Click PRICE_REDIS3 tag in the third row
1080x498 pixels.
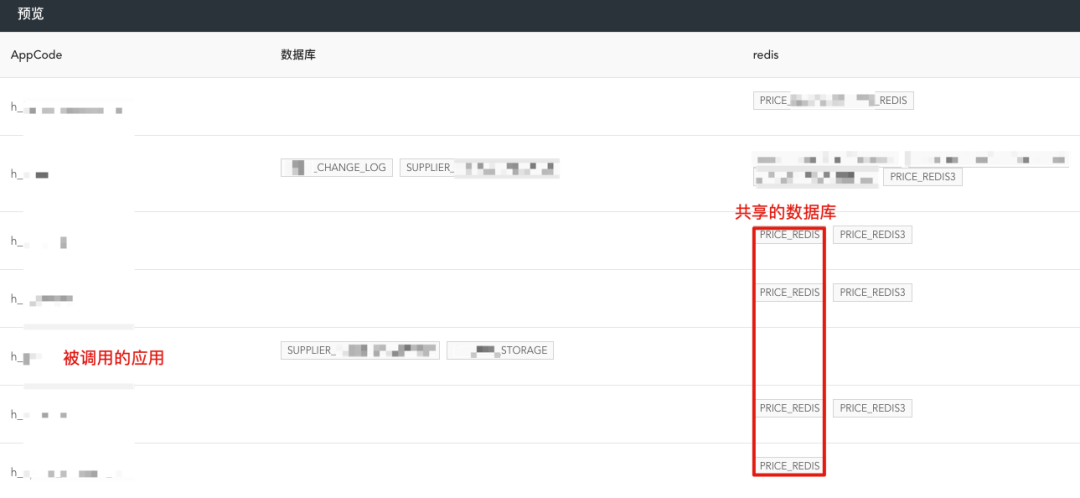click(872, 235)
